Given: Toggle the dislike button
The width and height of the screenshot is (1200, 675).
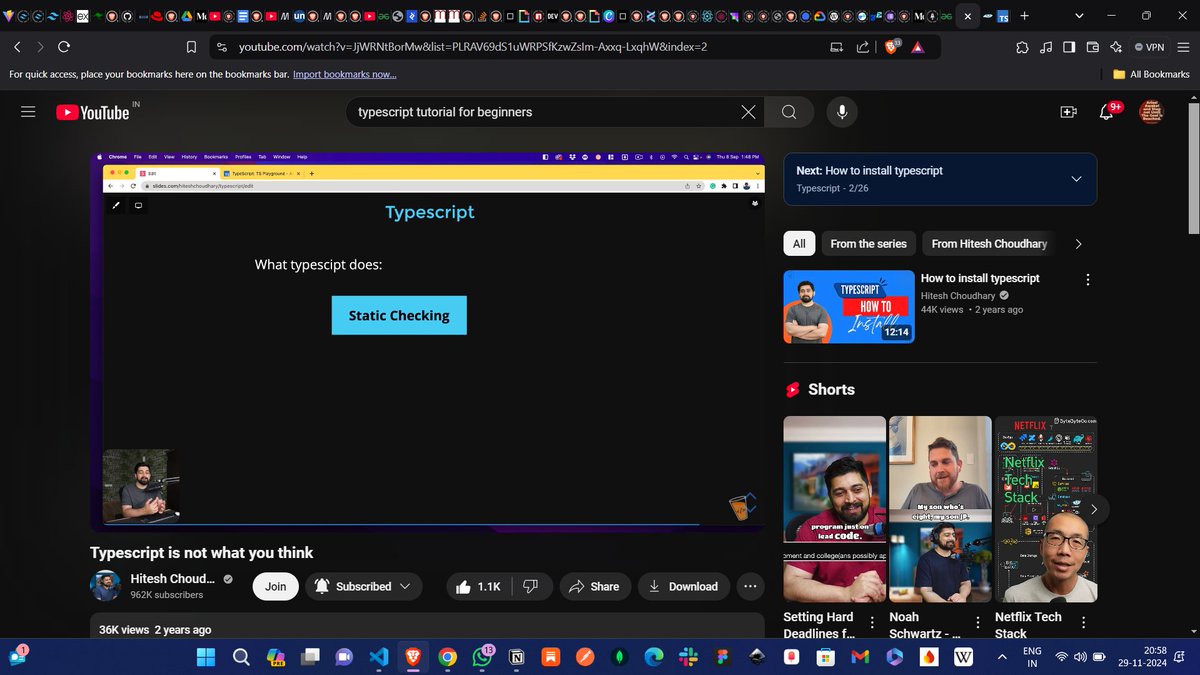Looking at the screenshot, I should [x=531, y=586].
